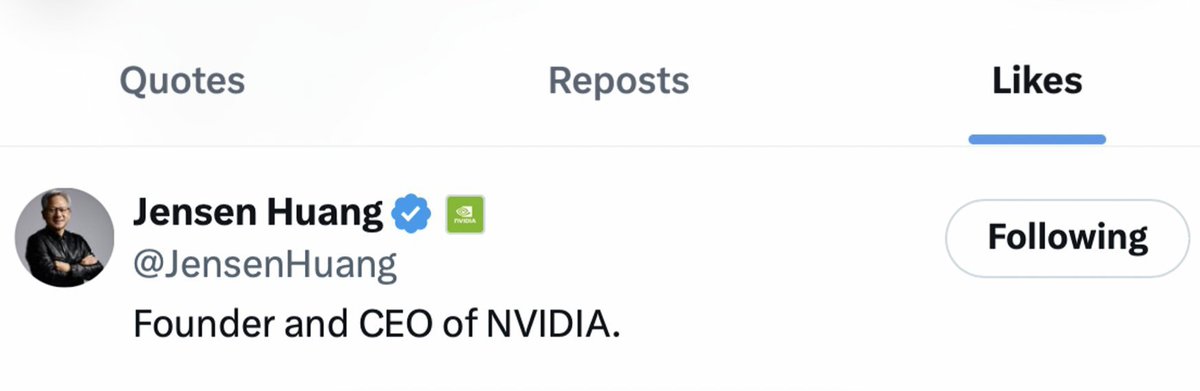Open the @JensenHuang handle link
The image size is (1200, 391).
pos(265,266)
